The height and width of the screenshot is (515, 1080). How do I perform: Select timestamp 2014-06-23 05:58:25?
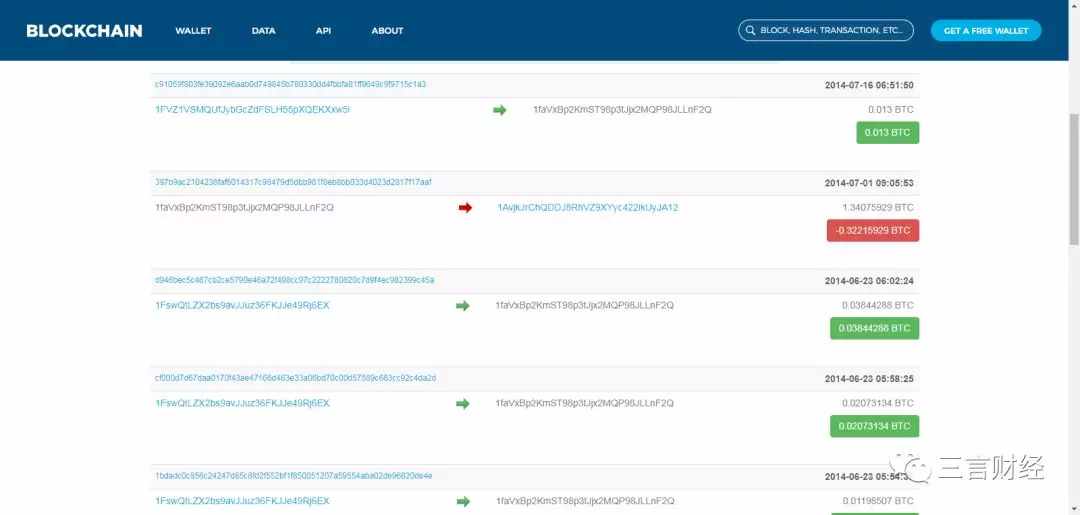pyautogui.click(x=869, y=379)
